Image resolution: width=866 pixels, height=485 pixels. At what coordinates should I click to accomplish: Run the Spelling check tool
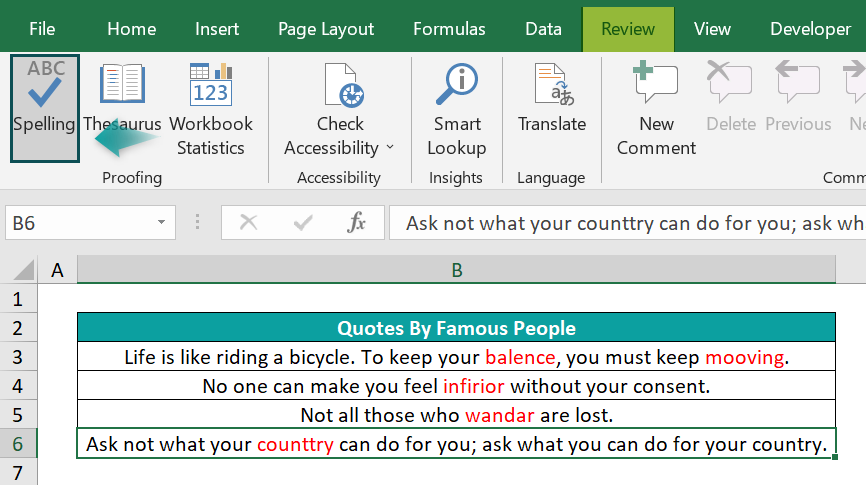pos(45,108)
